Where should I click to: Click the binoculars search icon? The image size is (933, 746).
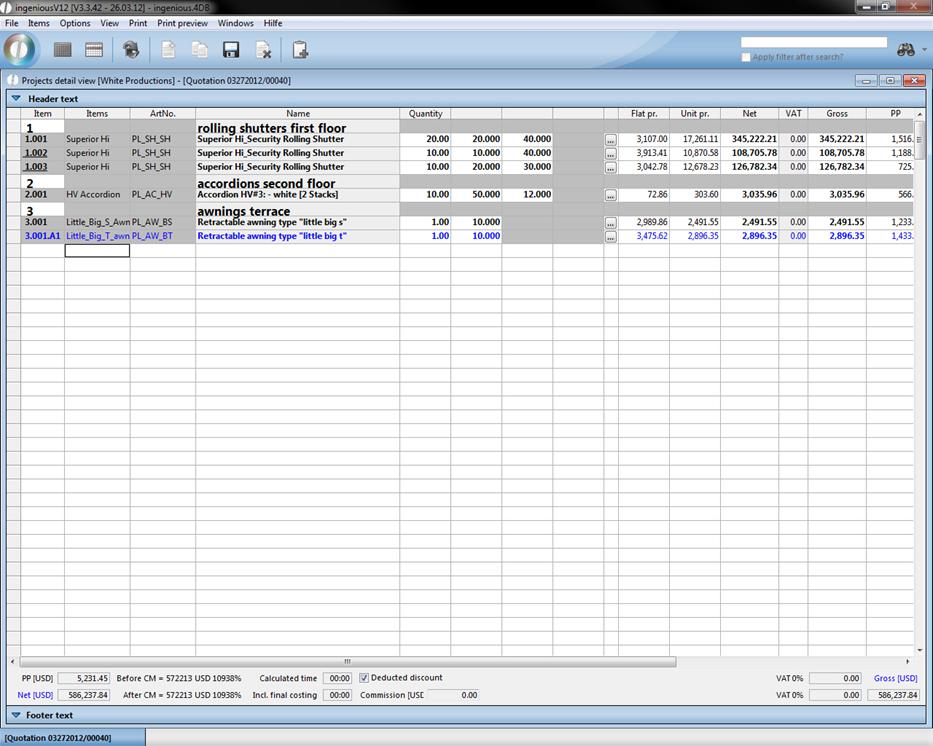pos(906,49)
